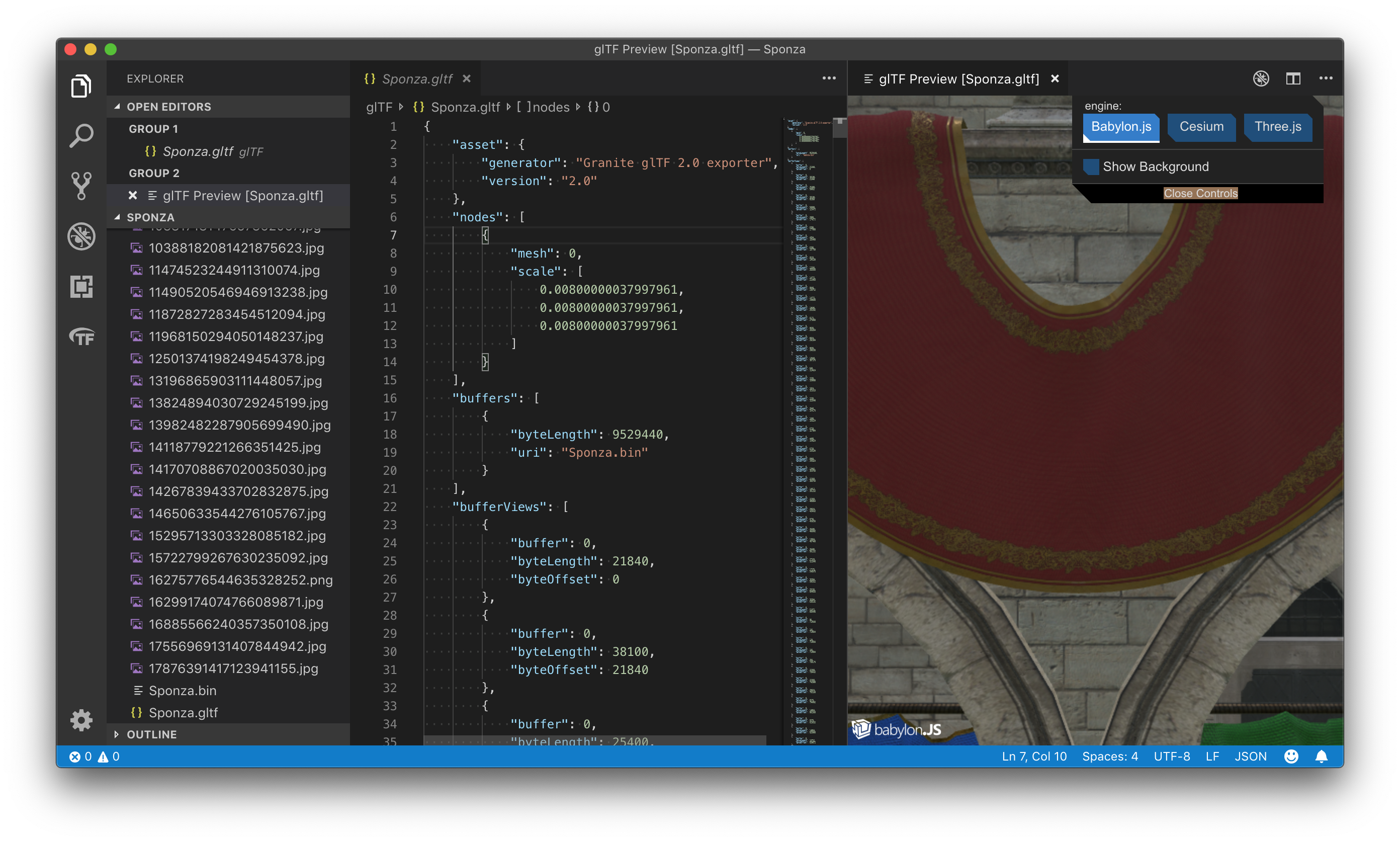Click the 38100 byteLength value
Image resolution: width=1400 pixels, height=842 pixels.
pyautogui.click(x=630, y=652)
